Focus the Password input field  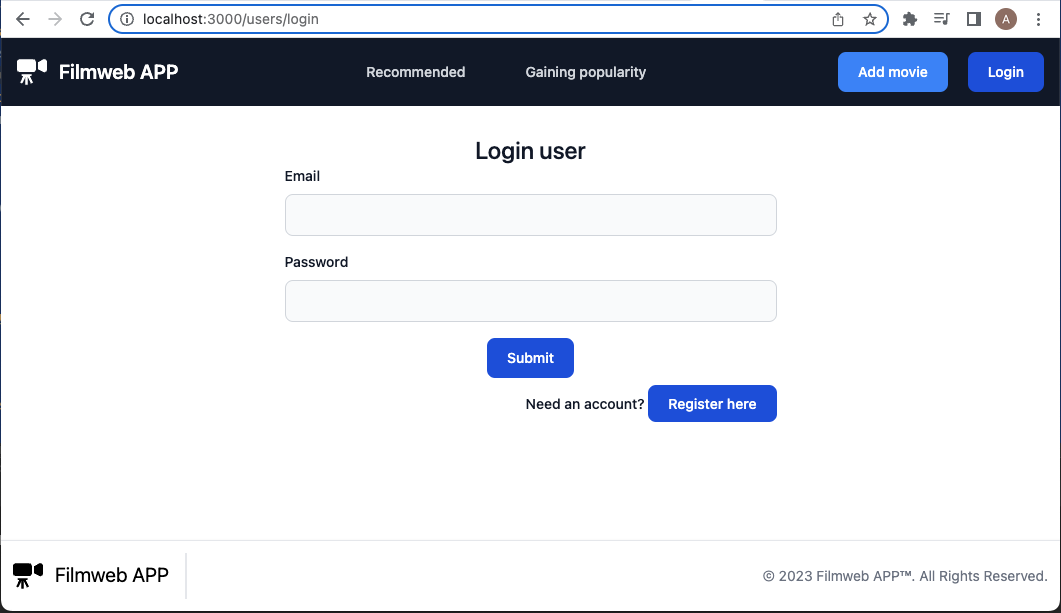click(530, 301)
